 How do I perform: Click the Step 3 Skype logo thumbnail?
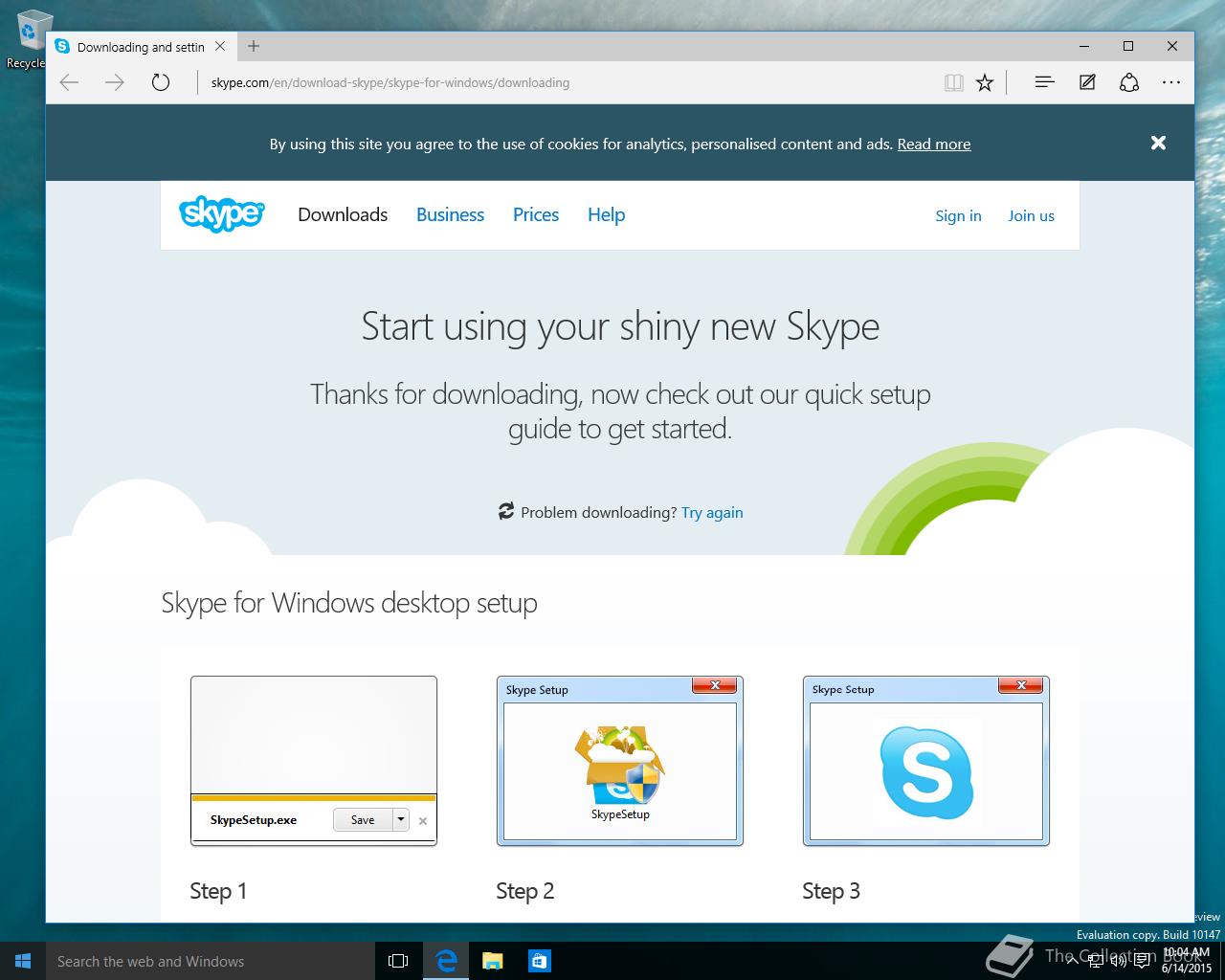[x=926, y=761]
